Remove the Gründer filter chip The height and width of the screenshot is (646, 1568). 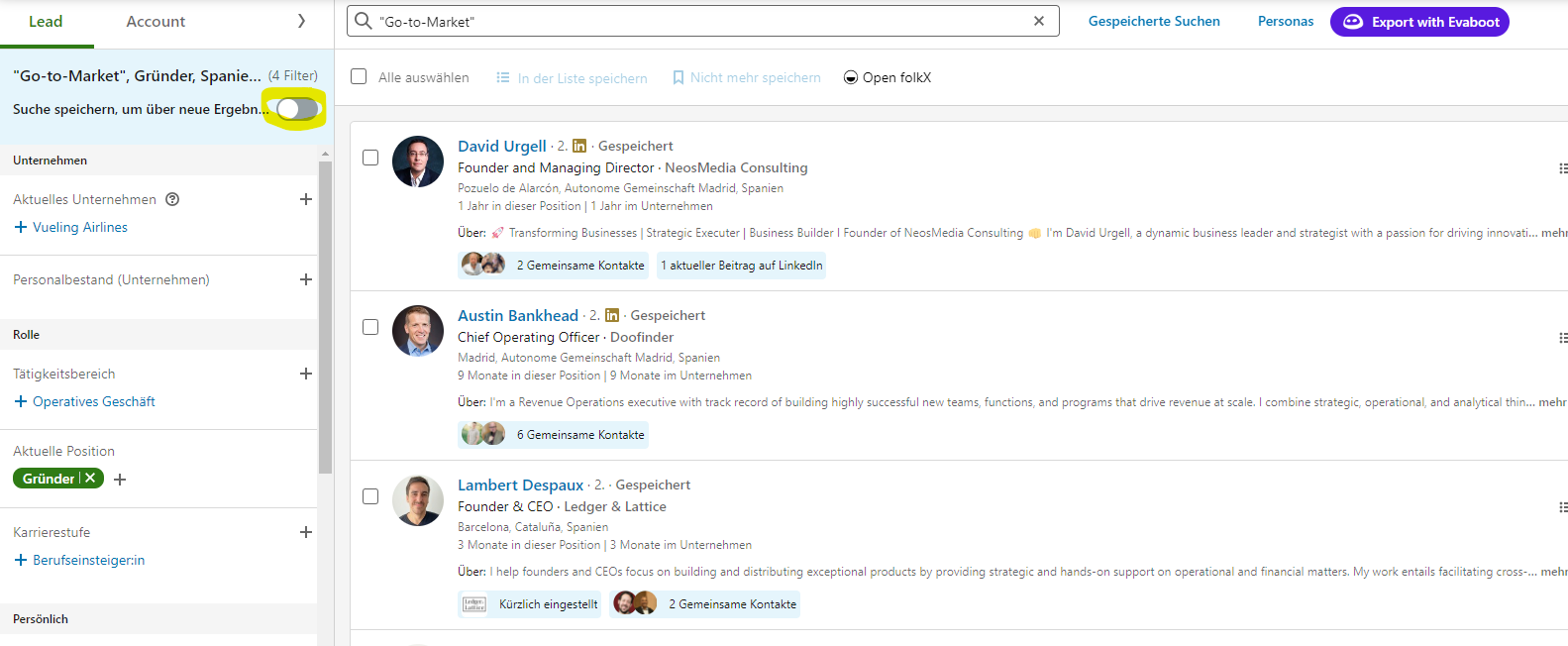click(x=90, y=478)
